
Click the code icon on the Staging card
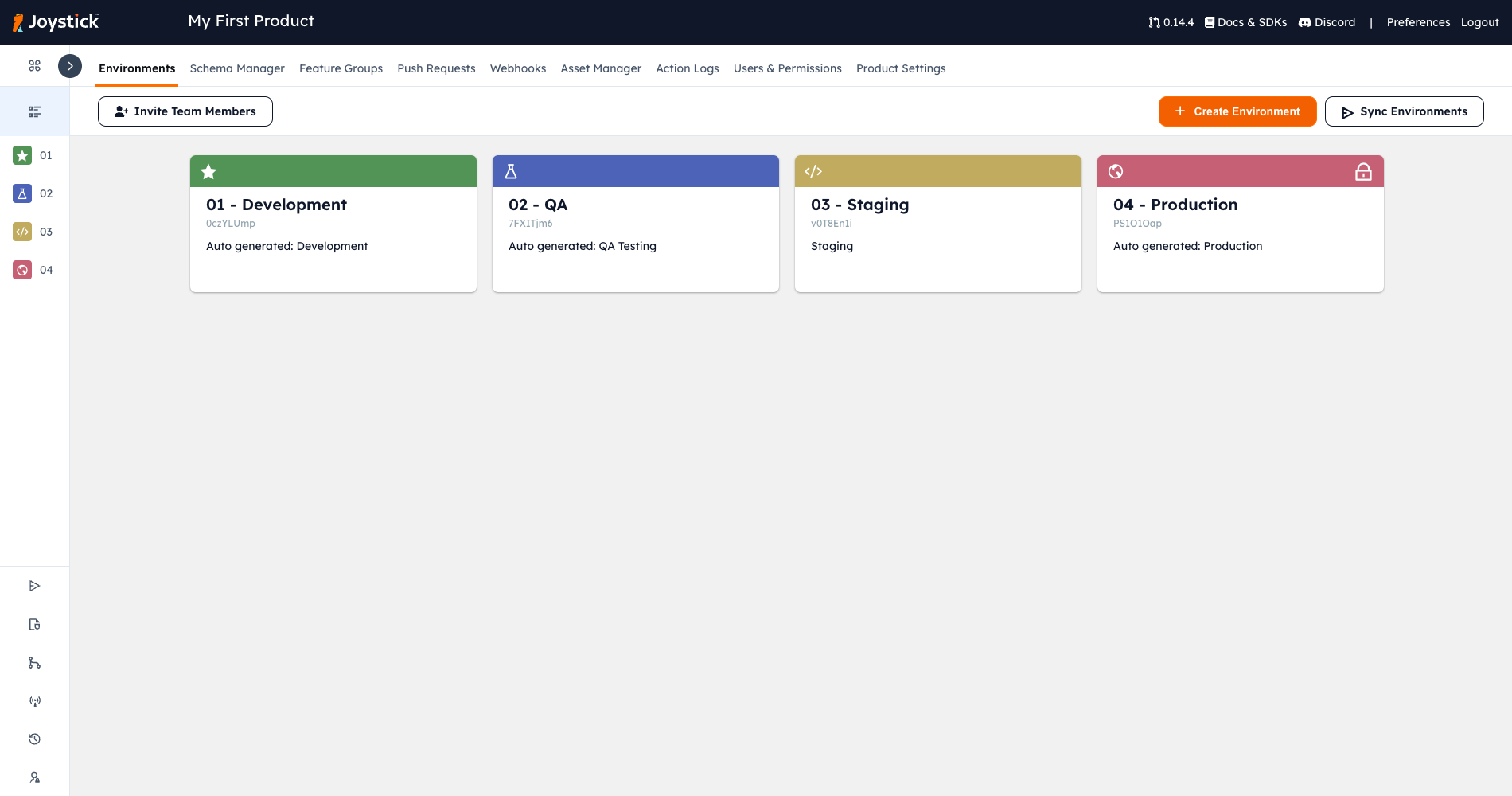point(813,171)
